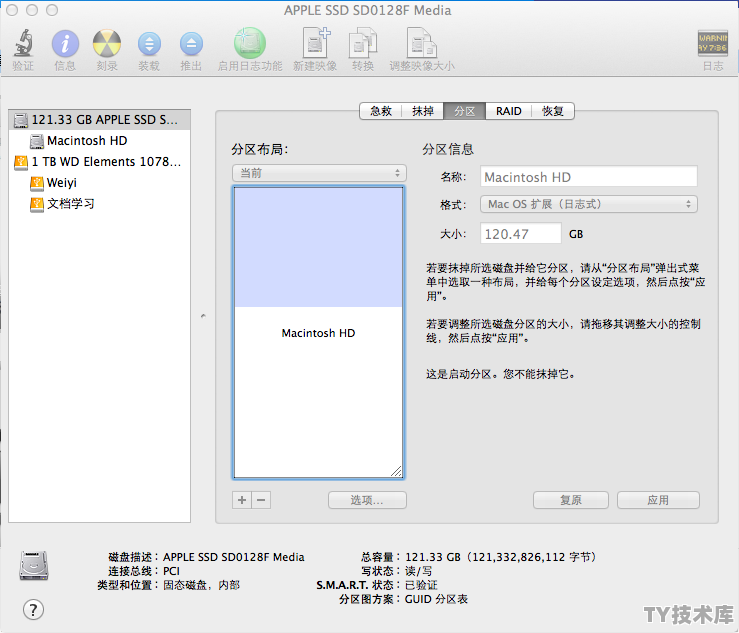
Task: Add a partition with the plus button
Action: (x=242, y=500)
